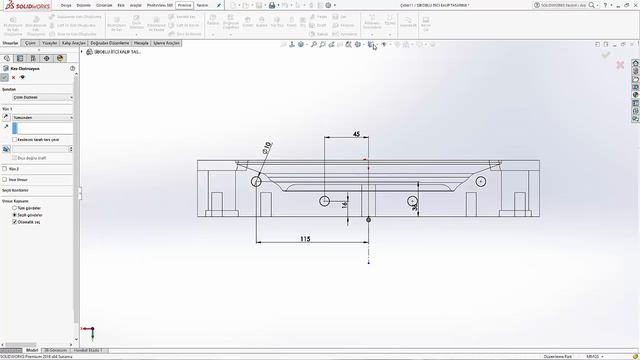
Task: Select the Seçili gövdeler radio button
Action: point(15,215)
